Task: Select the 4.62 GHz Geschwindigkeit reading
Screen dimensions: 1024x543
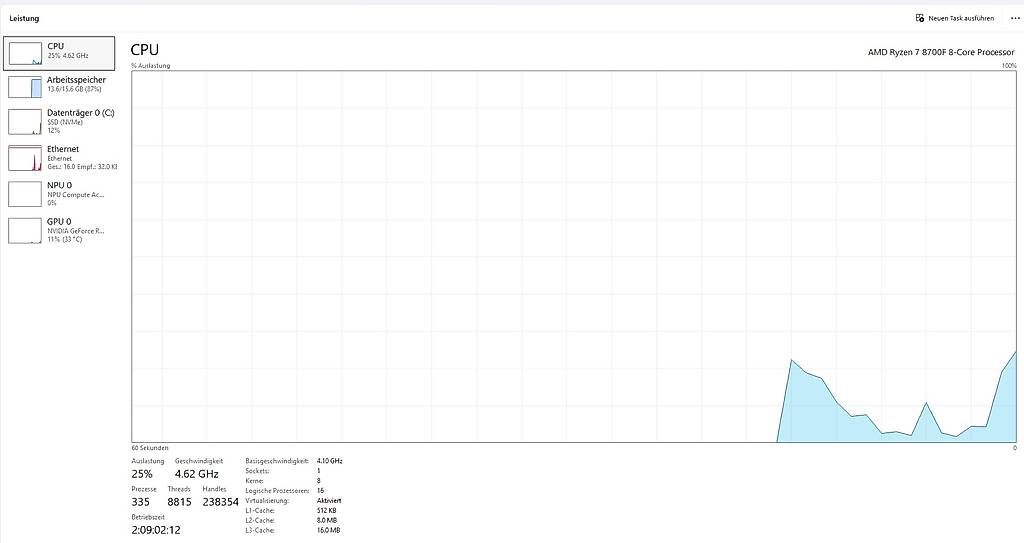Action: [x=196, y=474]
